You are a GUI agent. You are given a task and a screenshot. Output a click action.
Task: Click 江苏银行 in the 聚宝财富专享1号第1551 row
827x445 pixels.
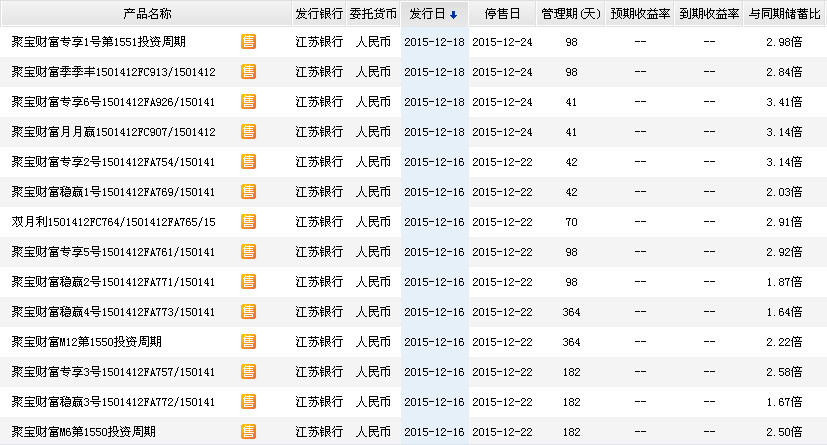(x=319, y=42)
